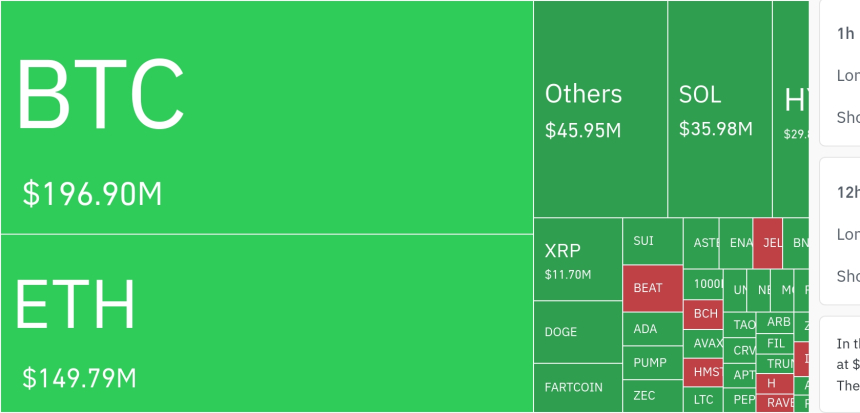The width and height of the screenshot is (860, 413).
Task: Select the AVAX cell
Action: coord(705,343)
